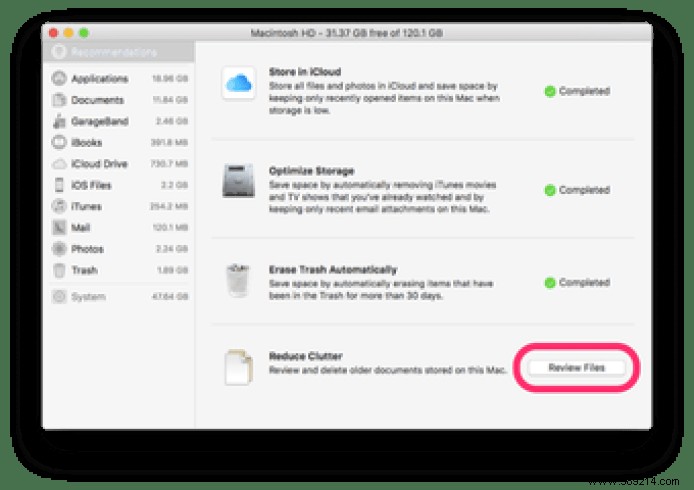Viewport: 694px width, 490px height.
Task: Click the Store in iCloud heading
Action: coord(305,72)
